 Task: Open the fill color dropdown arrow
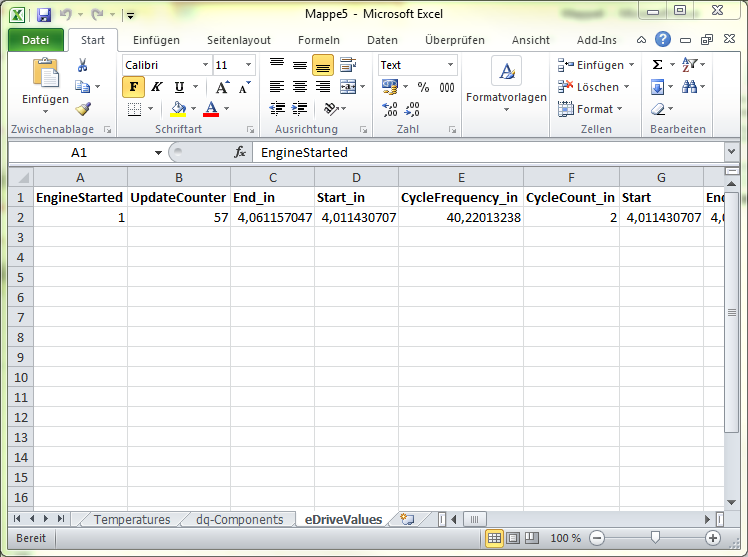pyautogui.click(x=193, y=109)
